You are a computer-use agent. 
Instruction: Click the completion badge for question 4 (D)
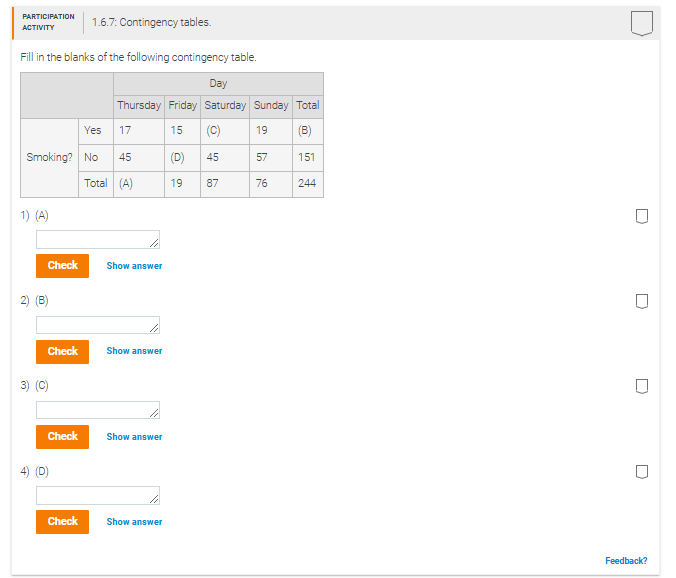642,472
